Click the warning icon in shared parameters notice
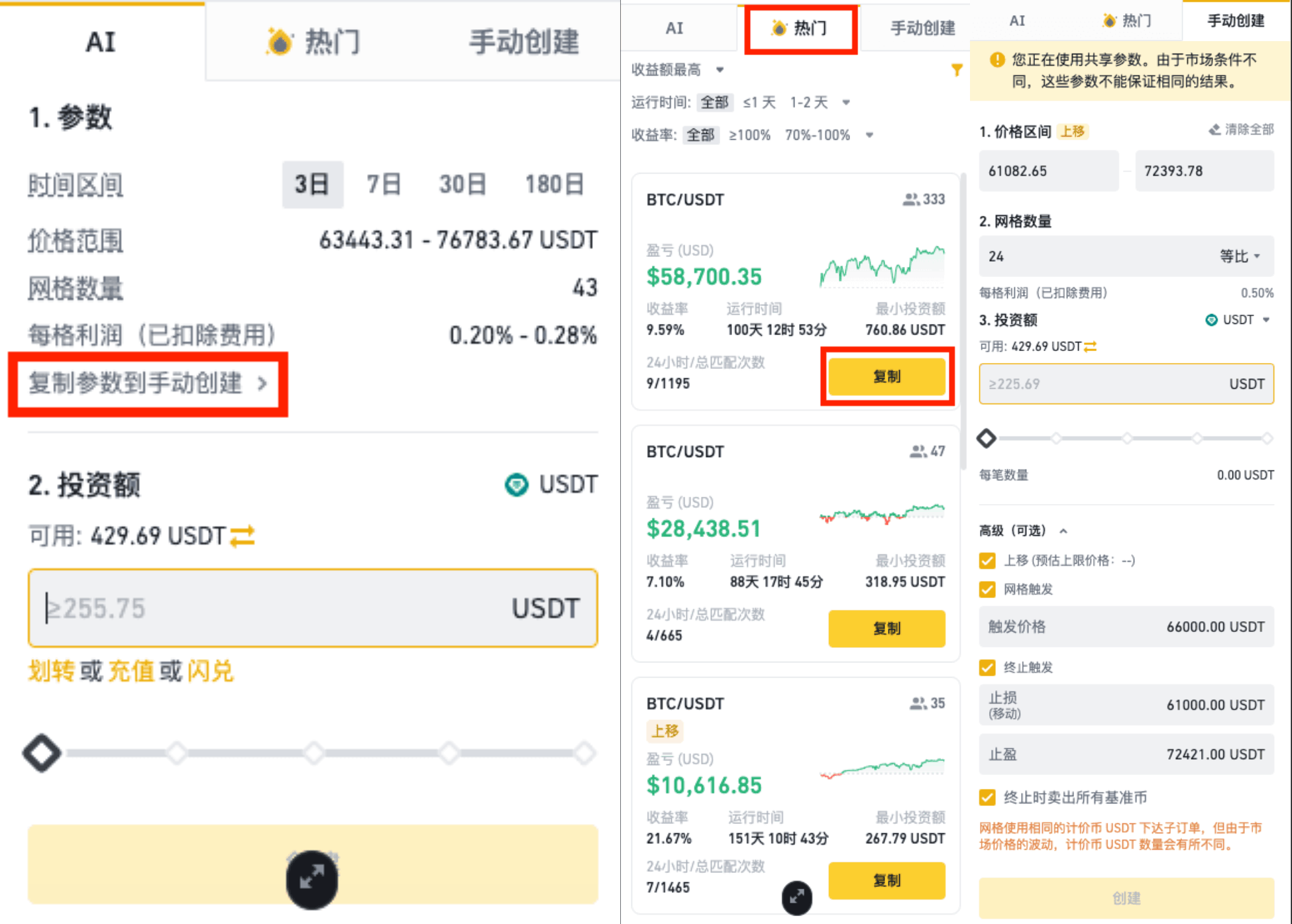This screenshot has height=924, width=1292. click(x=996, y=60)
